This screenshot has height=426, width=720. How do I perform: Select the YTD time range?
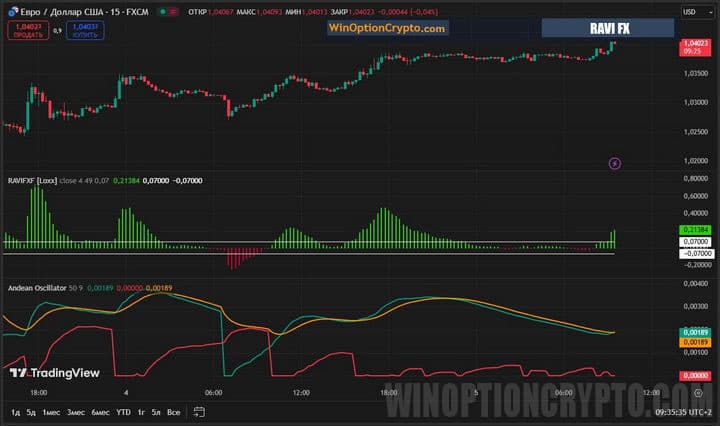(x=123, y=411)
